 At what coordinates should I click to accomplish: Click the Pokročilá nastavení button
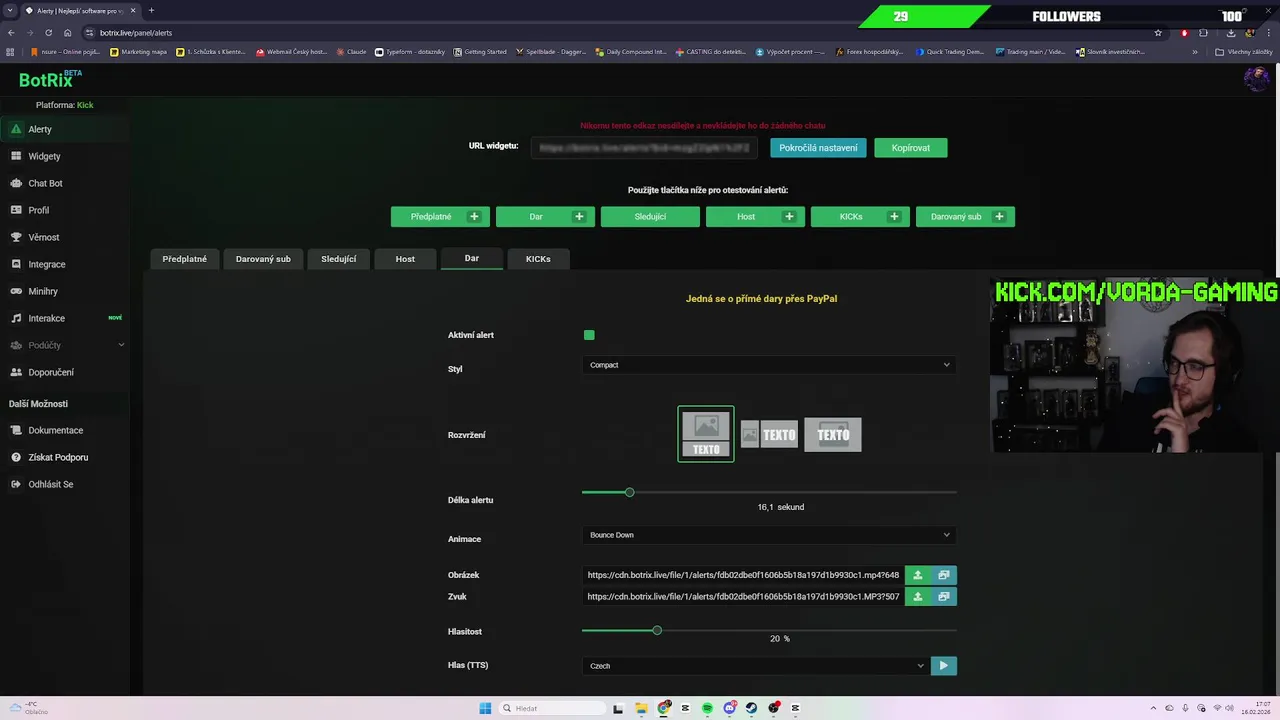pos(818,148)
